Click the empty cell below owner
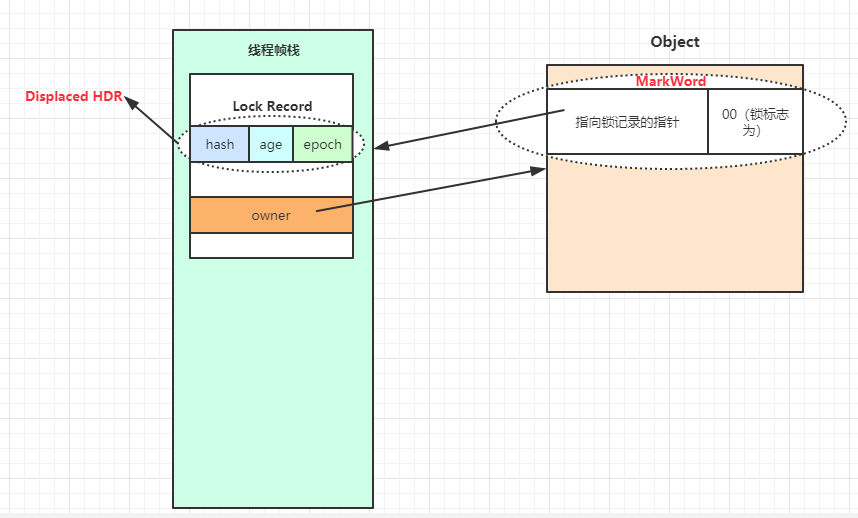This screenshot has width=858, height=518. (x=271, y=245)
